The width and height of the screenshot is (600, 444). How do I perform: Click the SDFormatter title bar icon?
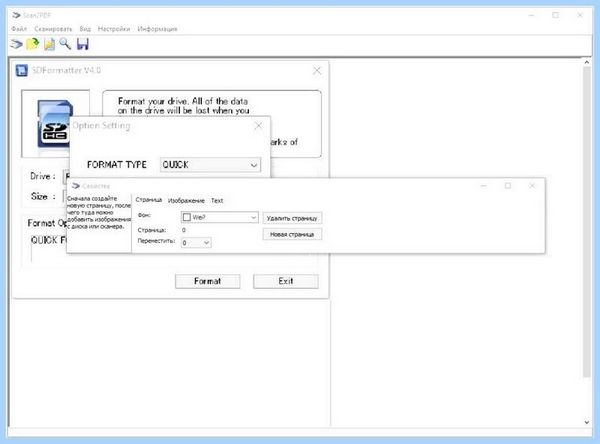click(22, 70)
